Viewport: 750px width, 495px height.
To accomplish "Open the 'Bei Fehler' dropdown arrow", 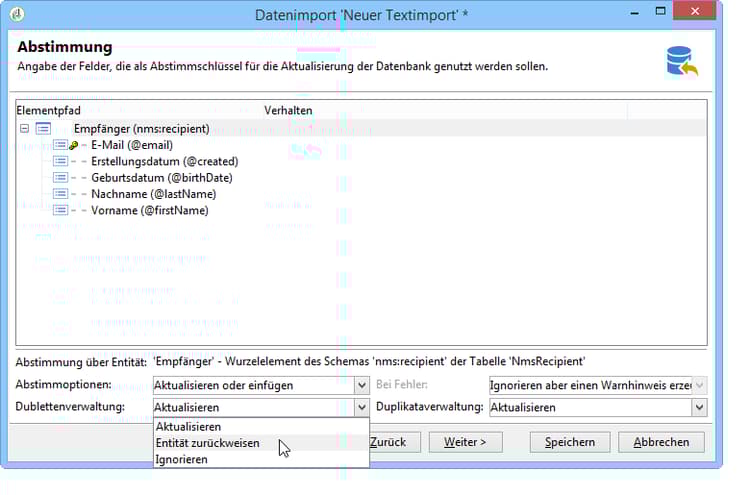I will pyautogui.click(x=699, y=385).
